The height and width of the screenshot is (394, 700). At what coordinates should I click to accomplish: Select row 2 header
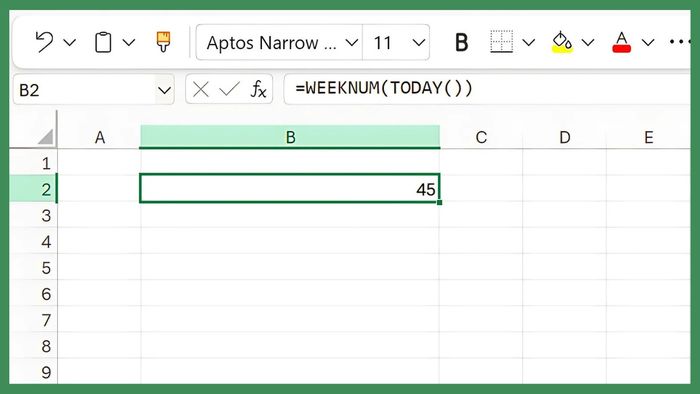pos(33,189)
